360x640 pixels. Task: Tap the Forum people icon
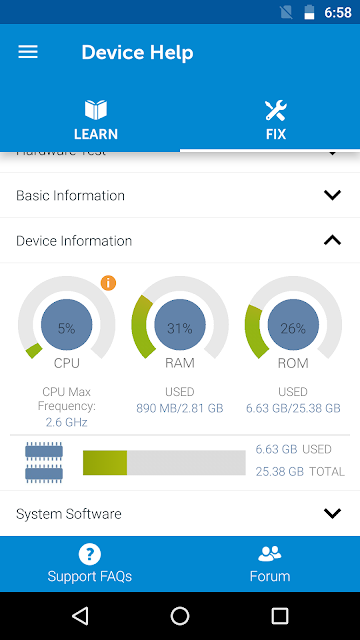[270, 553]
